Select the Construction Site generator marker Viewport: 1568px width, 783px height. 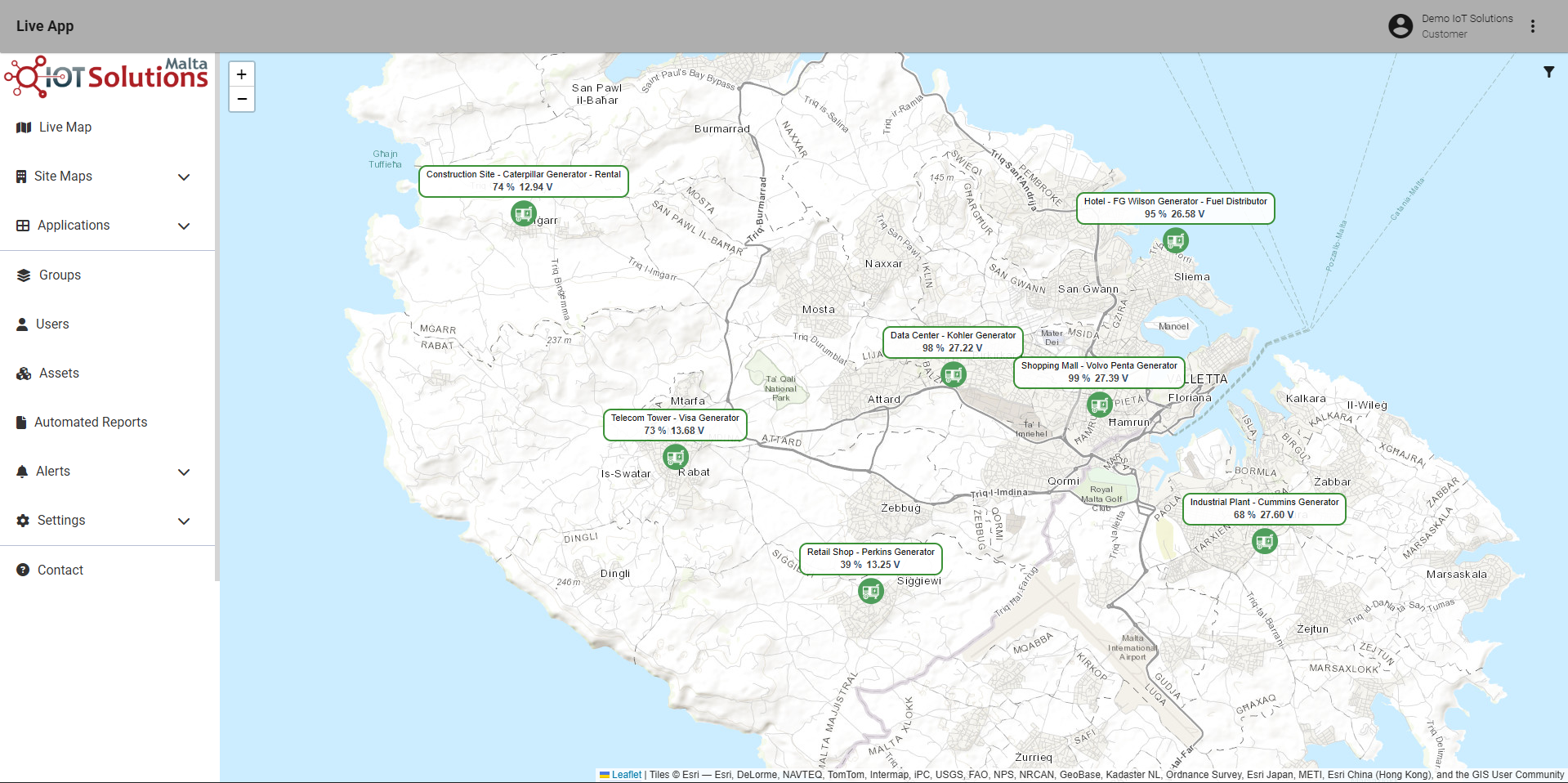click(524, 214)
